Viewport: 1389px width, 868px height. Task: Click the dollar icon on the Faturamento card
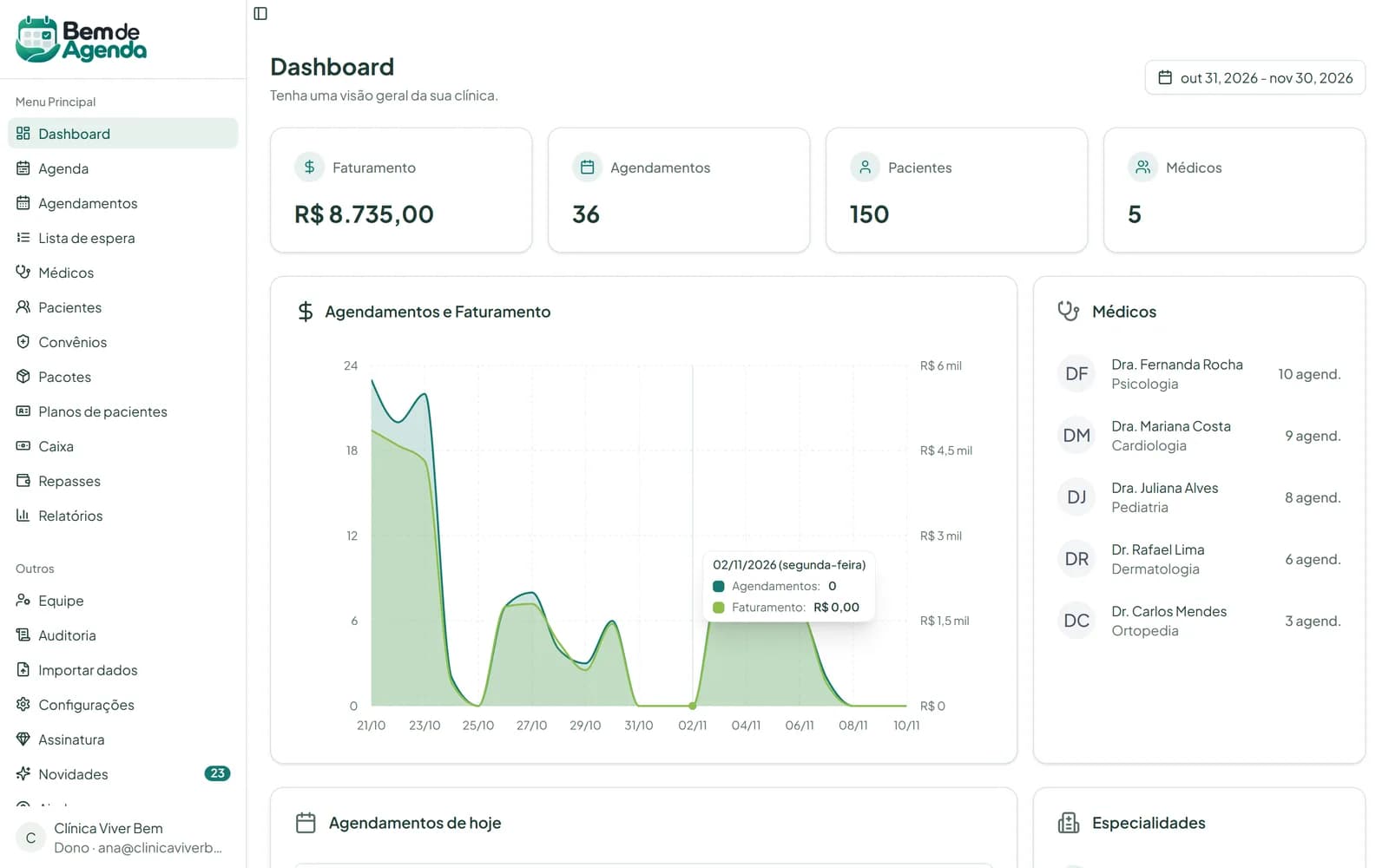[309, 167]
